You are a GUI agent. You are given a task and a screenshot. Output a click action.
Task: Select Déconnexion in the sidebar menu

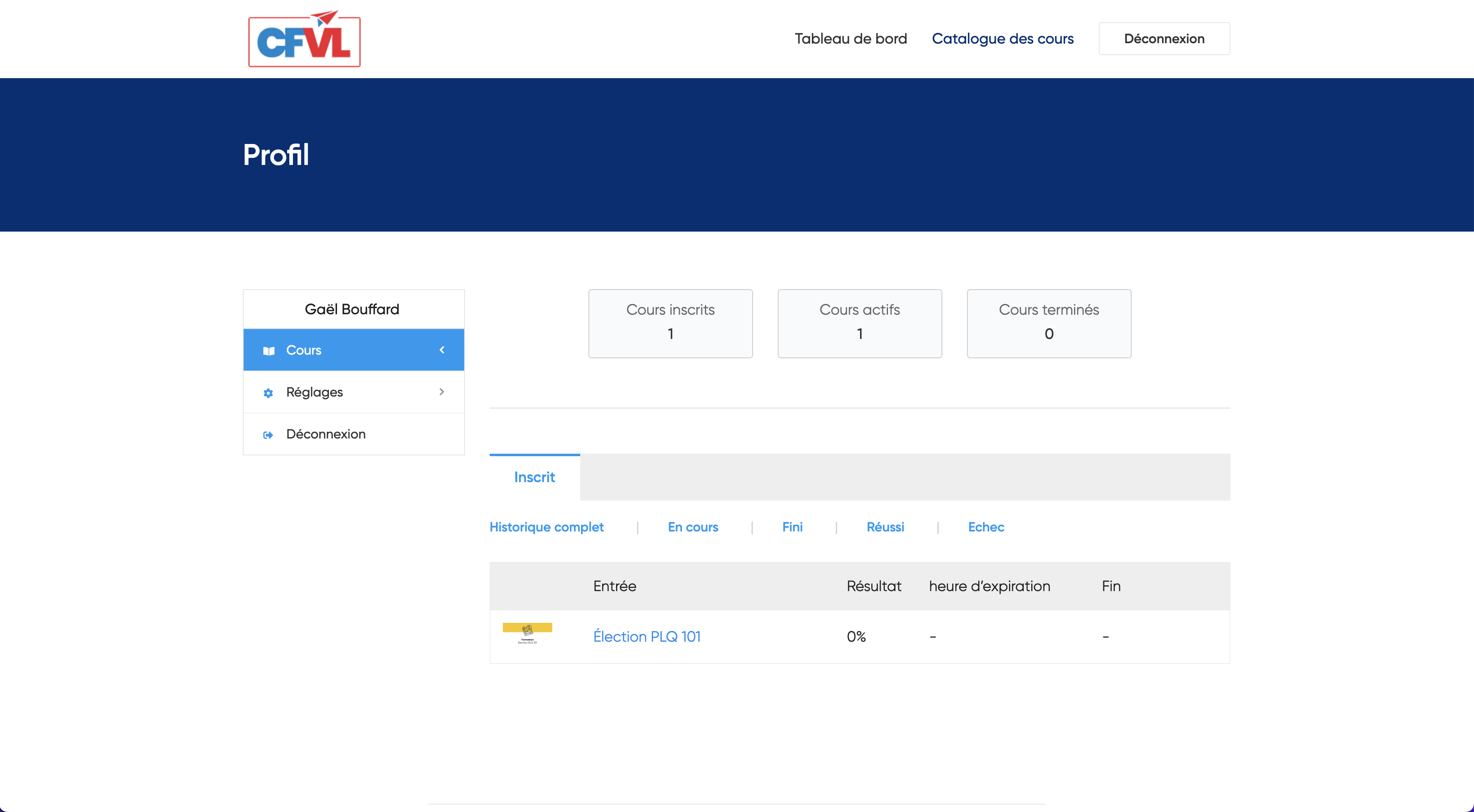coord(325,435)
